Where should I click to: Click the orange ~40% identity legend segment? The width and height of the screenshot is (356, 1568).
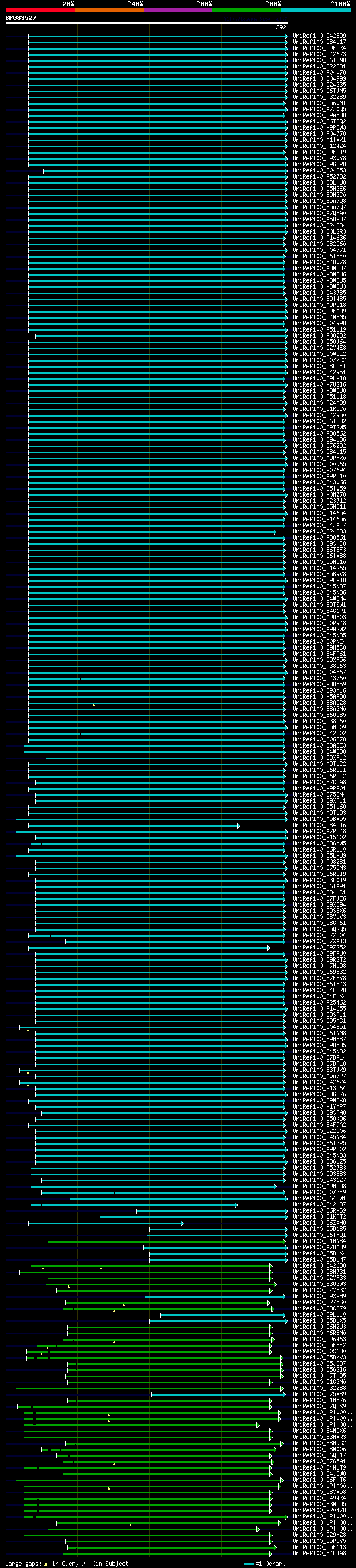point(109,10)
